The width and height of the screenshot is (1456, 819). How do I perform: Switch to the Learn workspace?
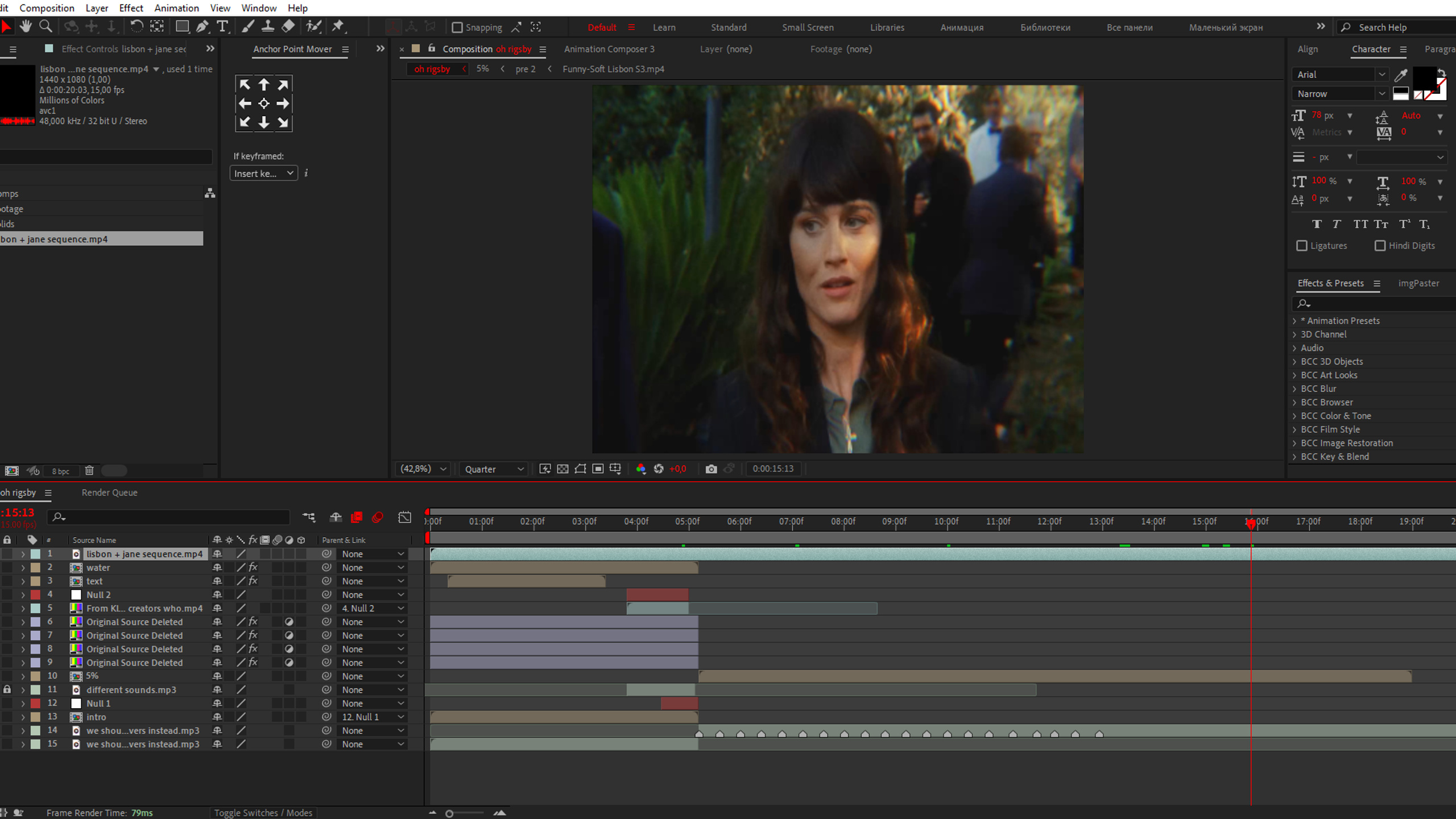click(x=664, y=27)
